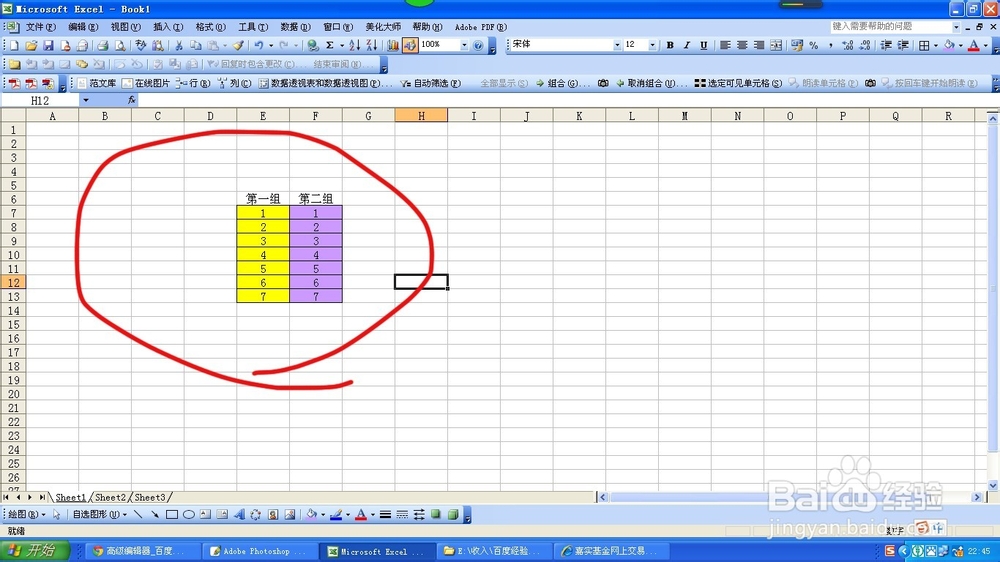Sort descending with the Z-A icon
Screen dimensions: 1000x562
click(372, 45)
